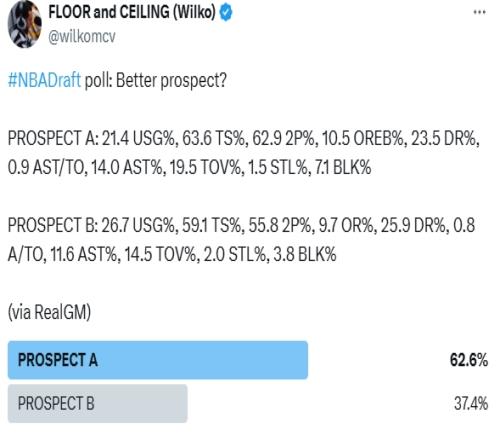
Task: Click the PROSPECT B label inside the bar
Action: coord(56,403)
